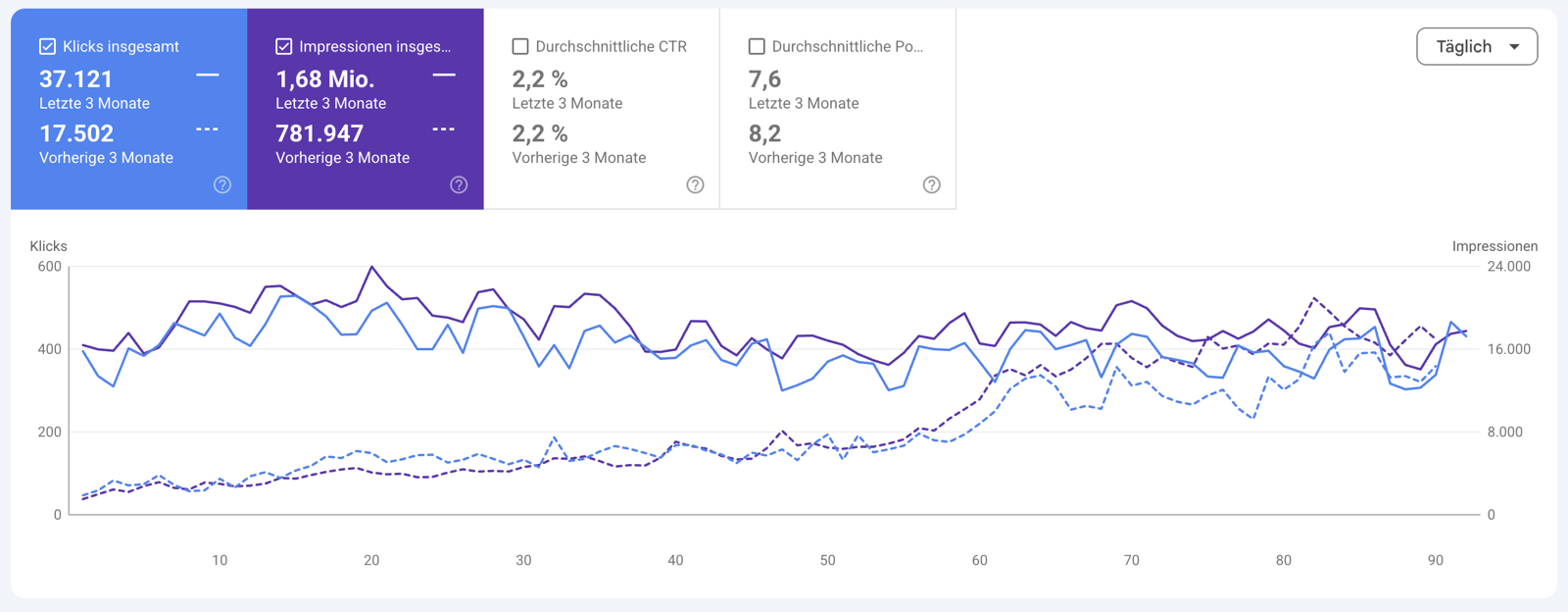Click the day 90 x-axis label
This screenshot has height=612, width=1568.
(1436, 560)
